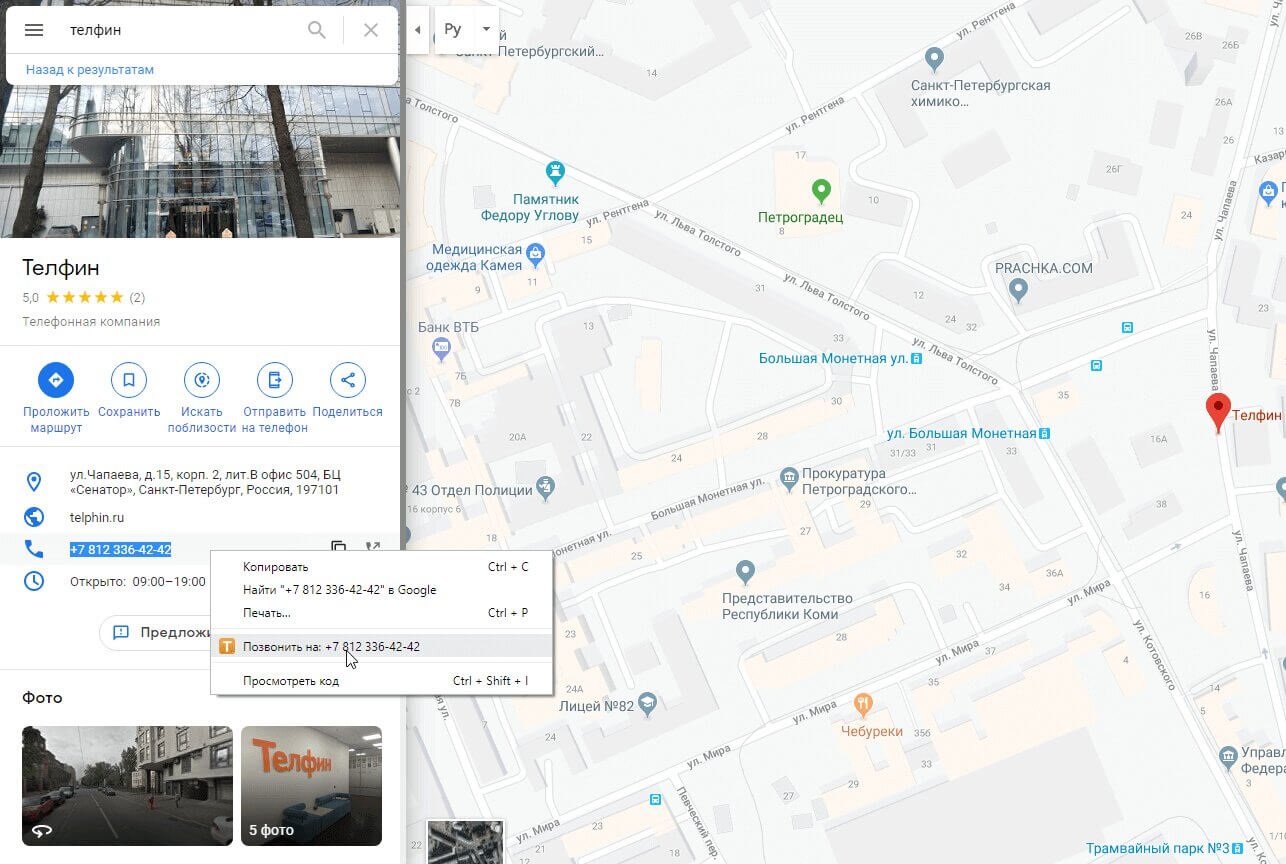This screenshot has width=1286, height=864.
Task: Open the building street photo header
Action: (200, 161)
